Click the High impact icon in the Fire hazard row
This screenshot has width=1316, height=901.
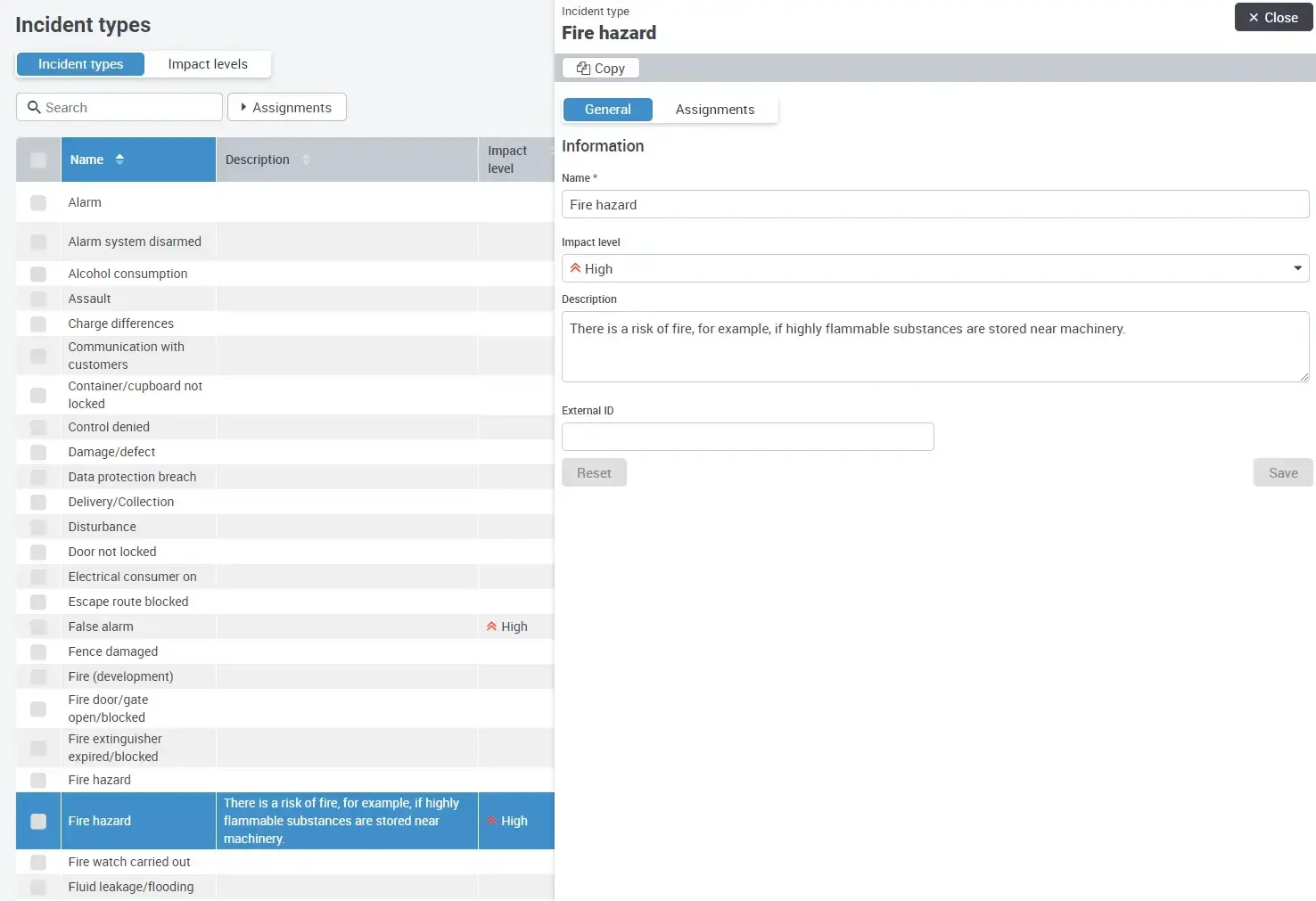(492, 821)
